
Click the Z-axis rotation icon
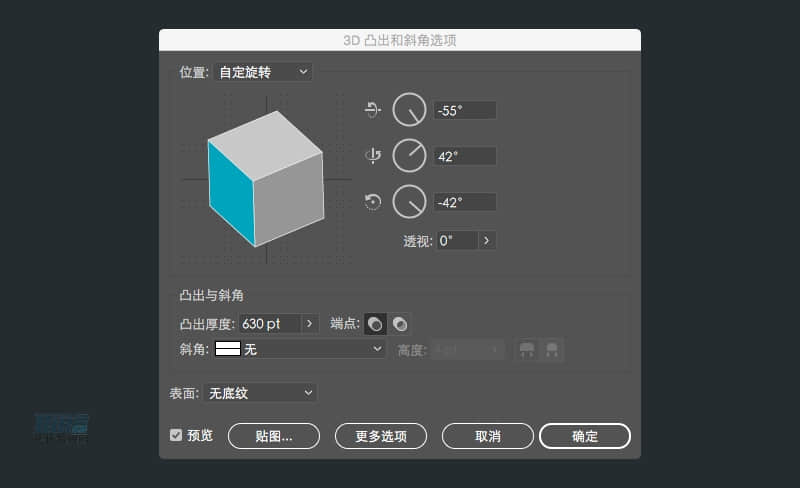click(x=374, y=202)
